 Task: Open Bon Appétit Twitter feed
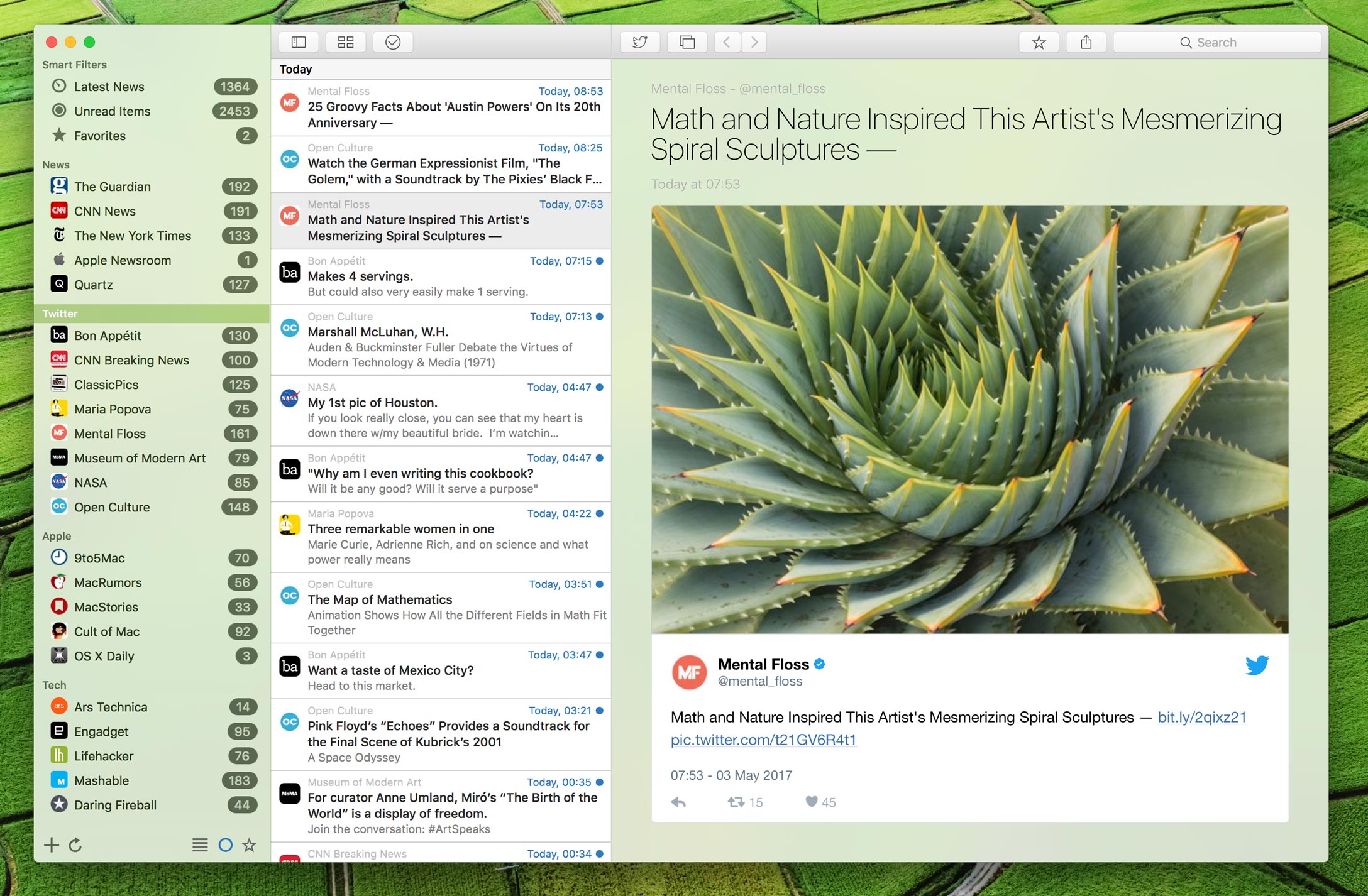[152, 336]
